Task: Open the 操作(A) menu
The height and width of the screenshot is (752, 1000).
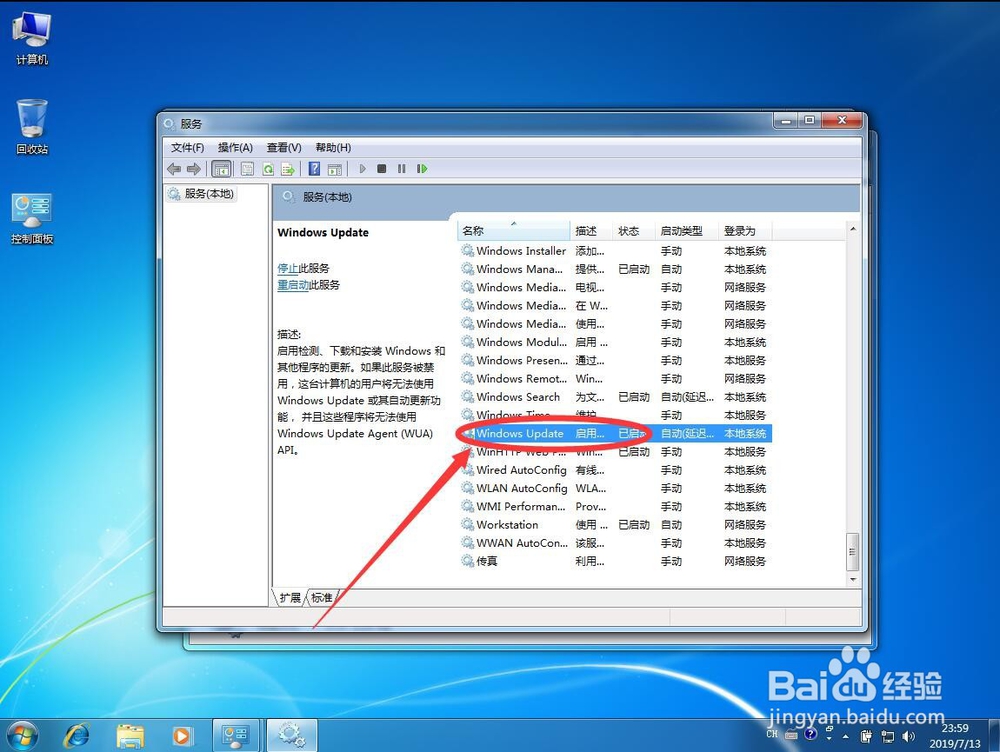Action: pos(235,148)
